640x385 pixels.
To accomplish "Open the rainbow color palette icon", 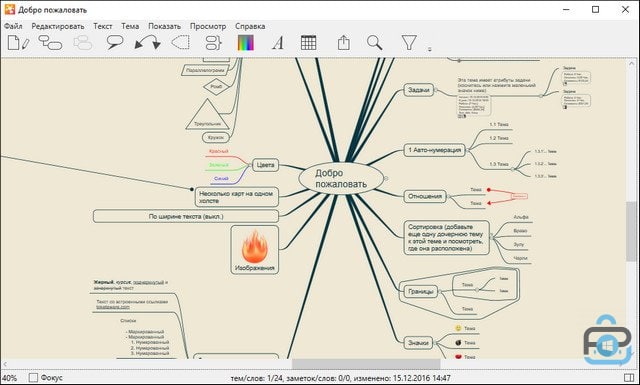I will (246, 42).
